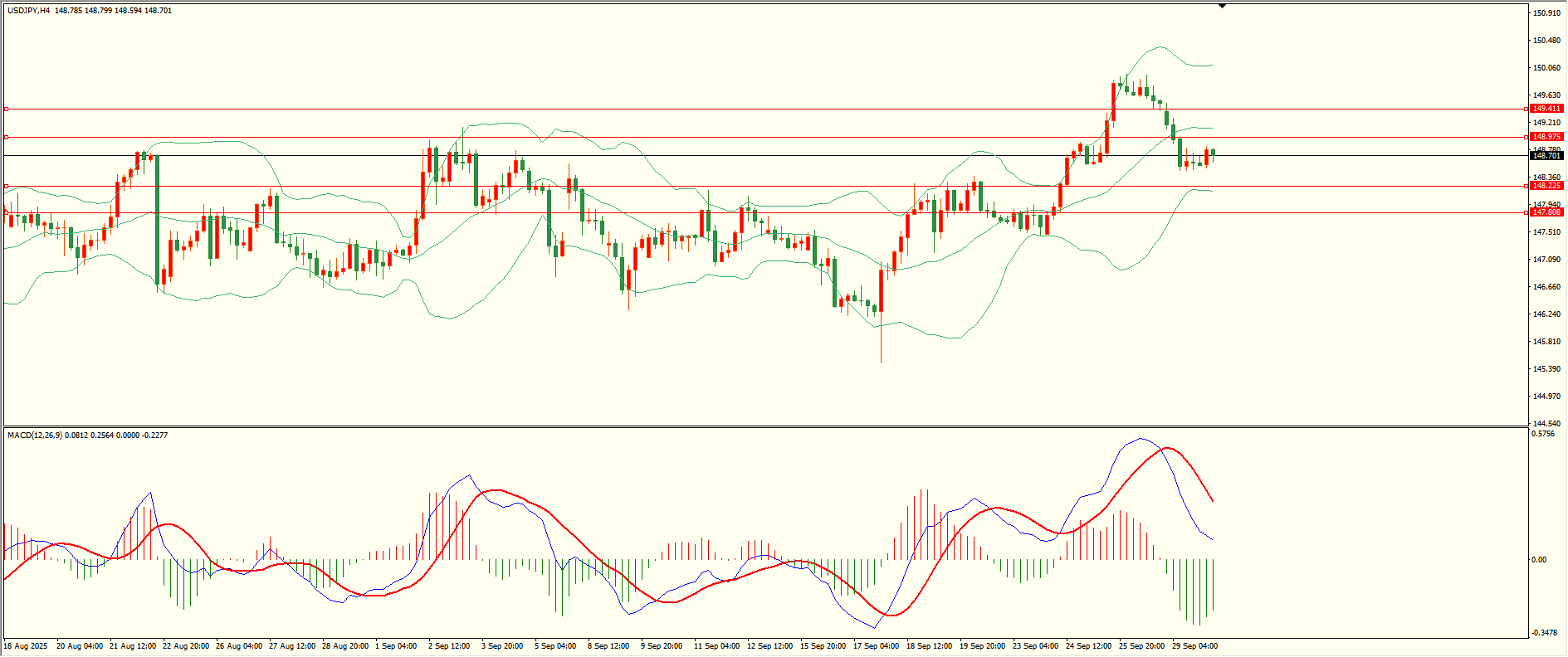Select left handle of 148.975 horizontal line
Viewport: 1568px width, 657px height.
[6, 137]
